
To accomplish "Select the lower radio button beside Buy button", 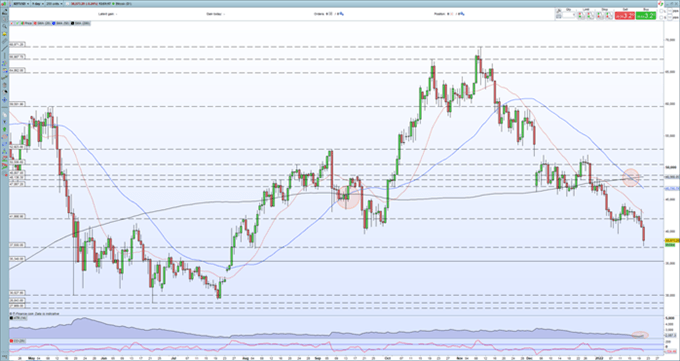I will click(661, 17).
